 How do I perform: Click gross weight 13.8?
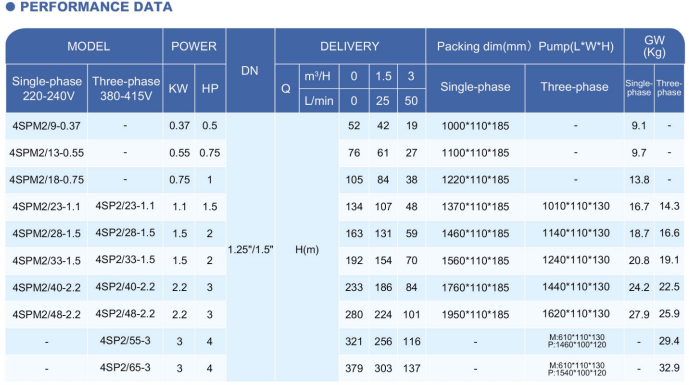click(x=639, y=180)
